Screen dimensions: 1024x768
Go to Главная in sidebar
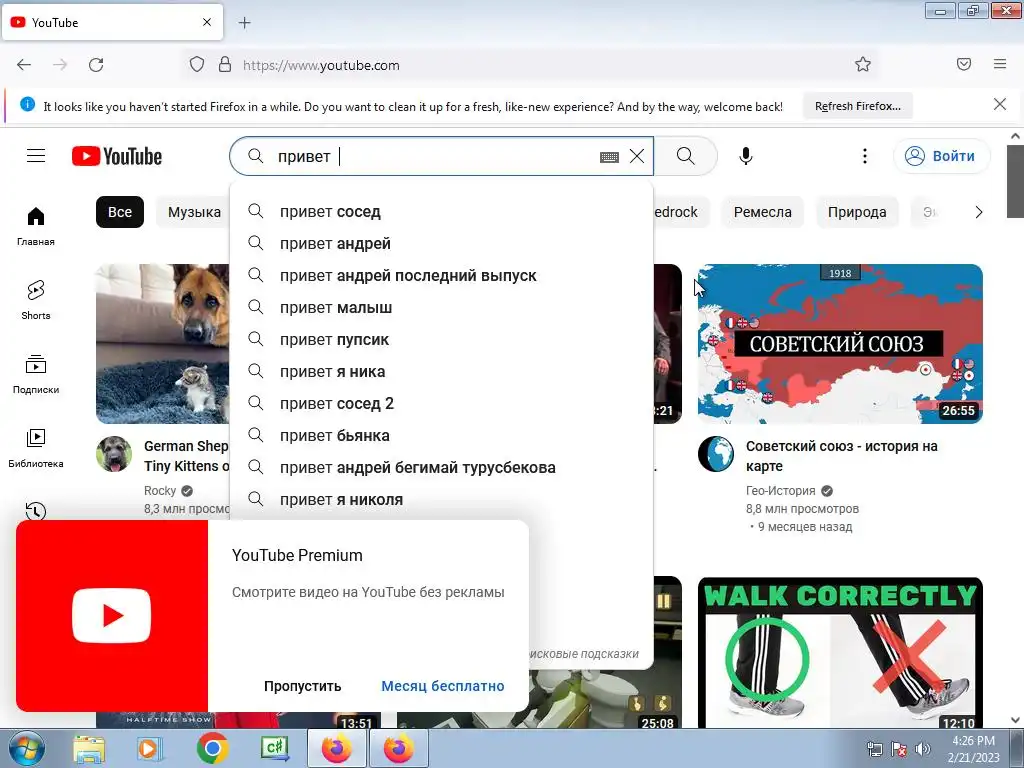point(36,226)
